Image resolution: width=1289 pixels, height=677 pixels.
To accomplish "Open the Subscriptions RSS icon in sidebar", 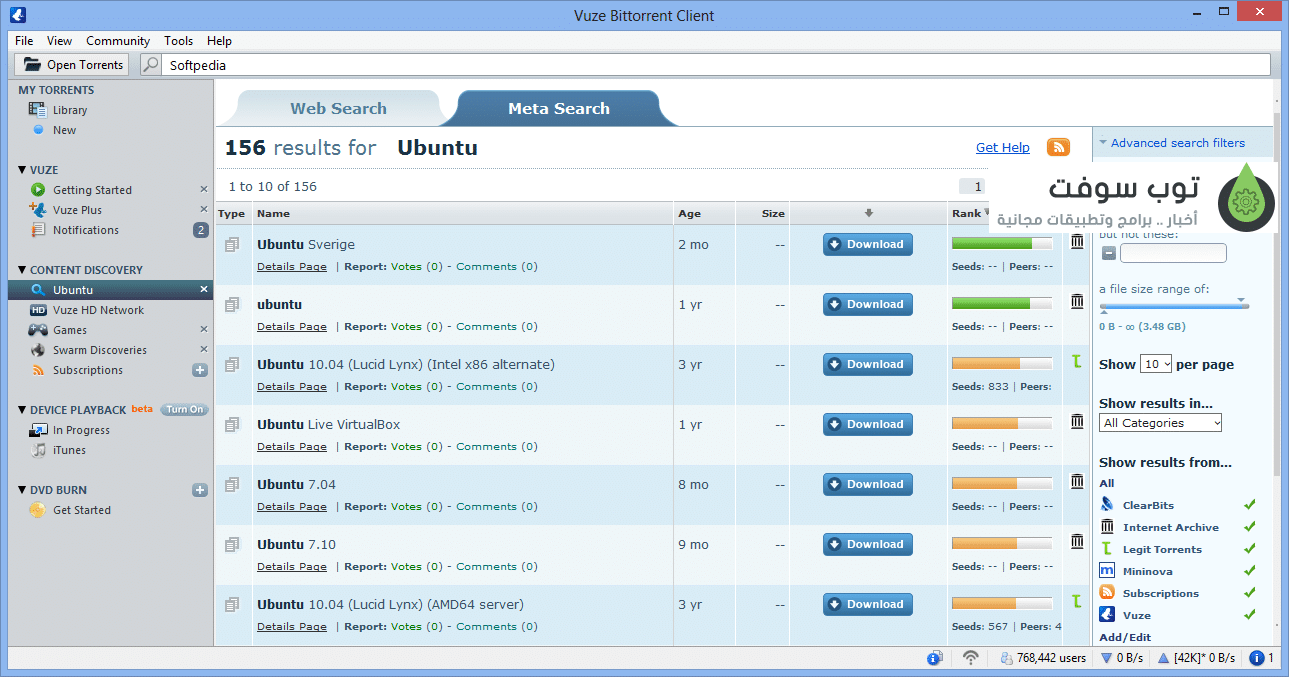I will [x=38, y=370].
